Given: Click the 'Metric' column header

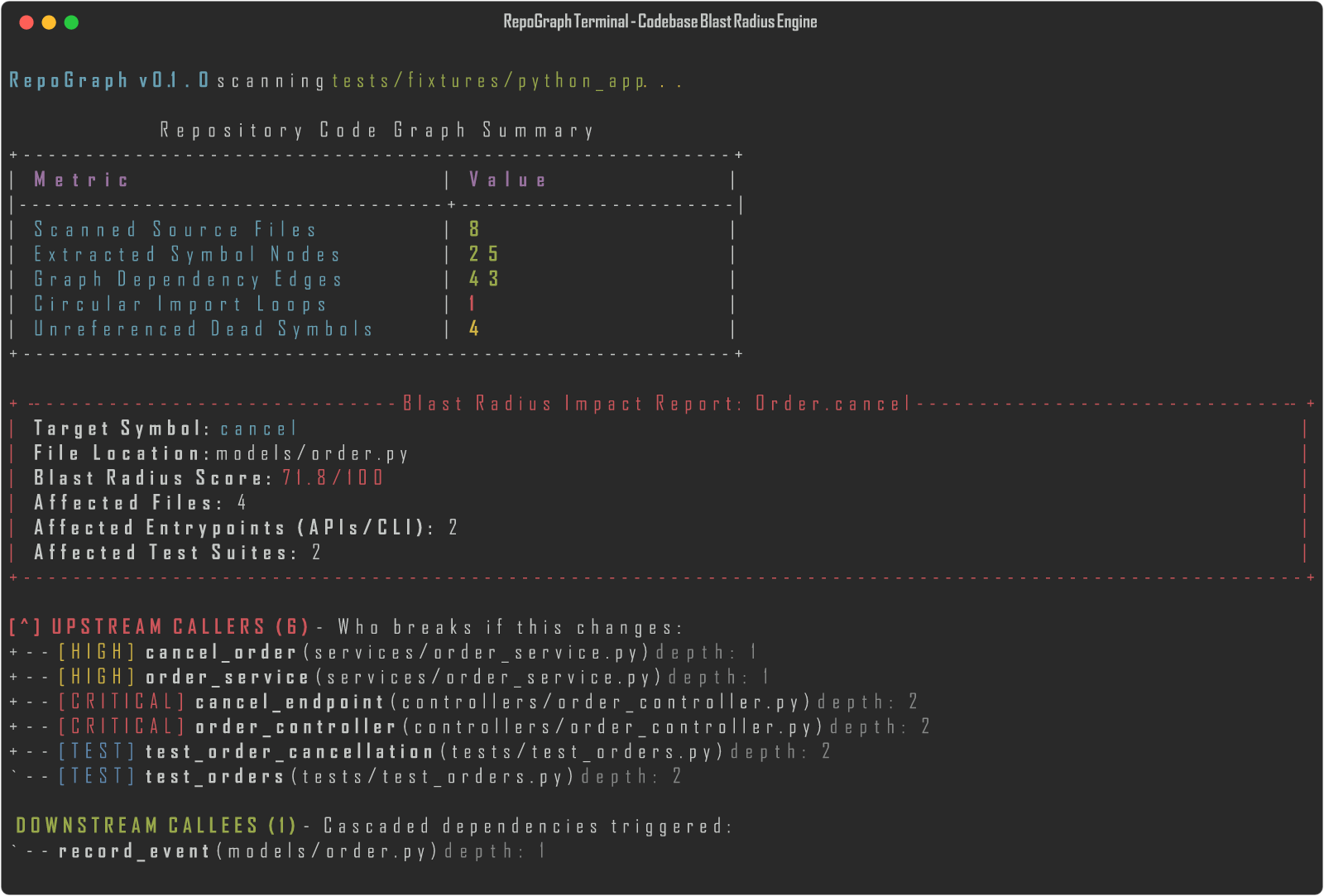Looking at the screenshot, I should [x=81, y=180].
